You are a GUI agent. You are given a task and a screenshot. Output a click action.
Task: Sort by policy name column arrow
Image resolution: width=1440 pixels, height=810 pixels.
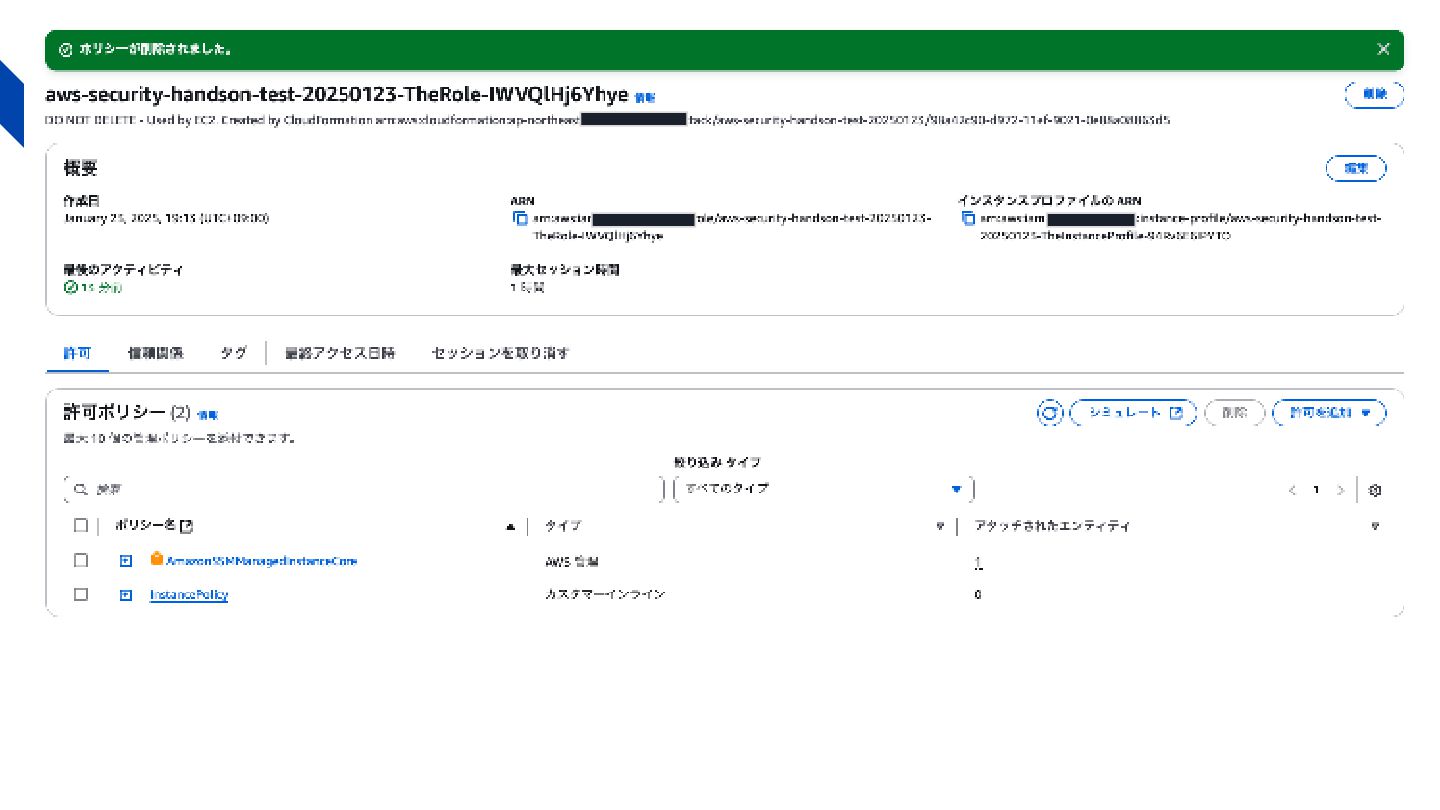[x=511, y=526]
